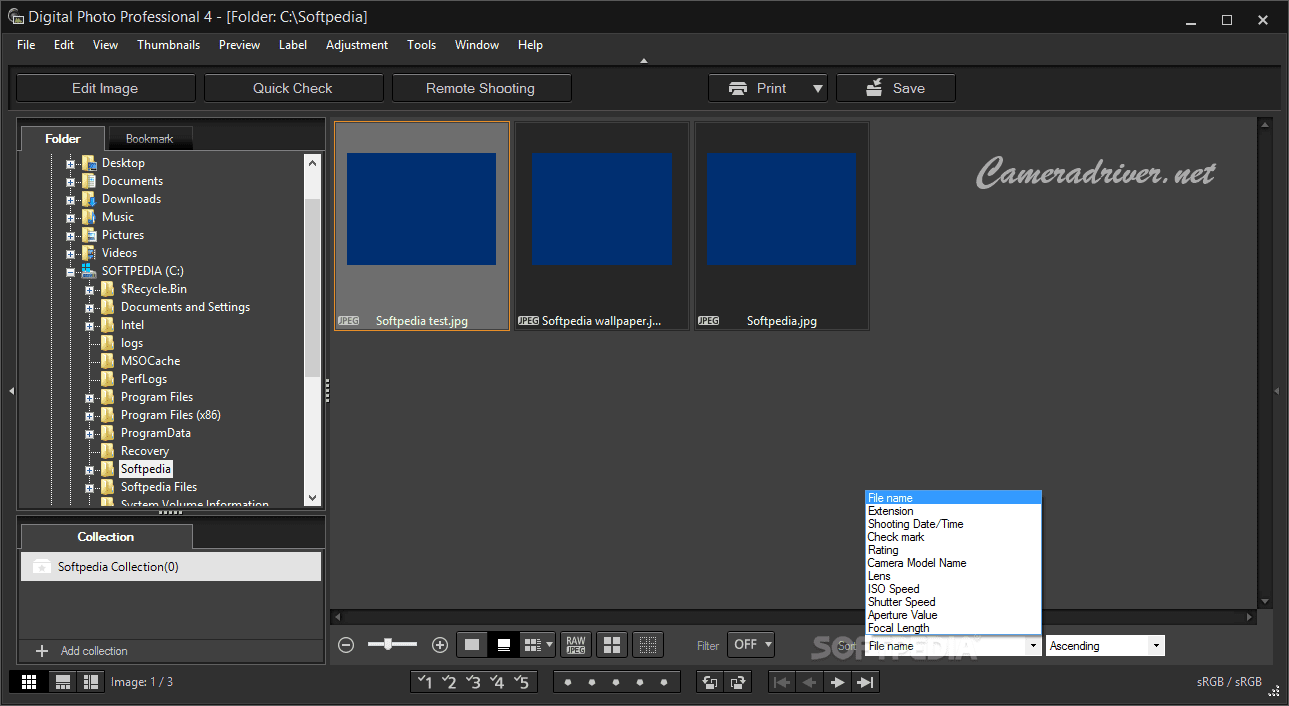Click the thumbnail size slider handle
The height and width of the screenshot is (706, 1289).
tap(386, 645)
